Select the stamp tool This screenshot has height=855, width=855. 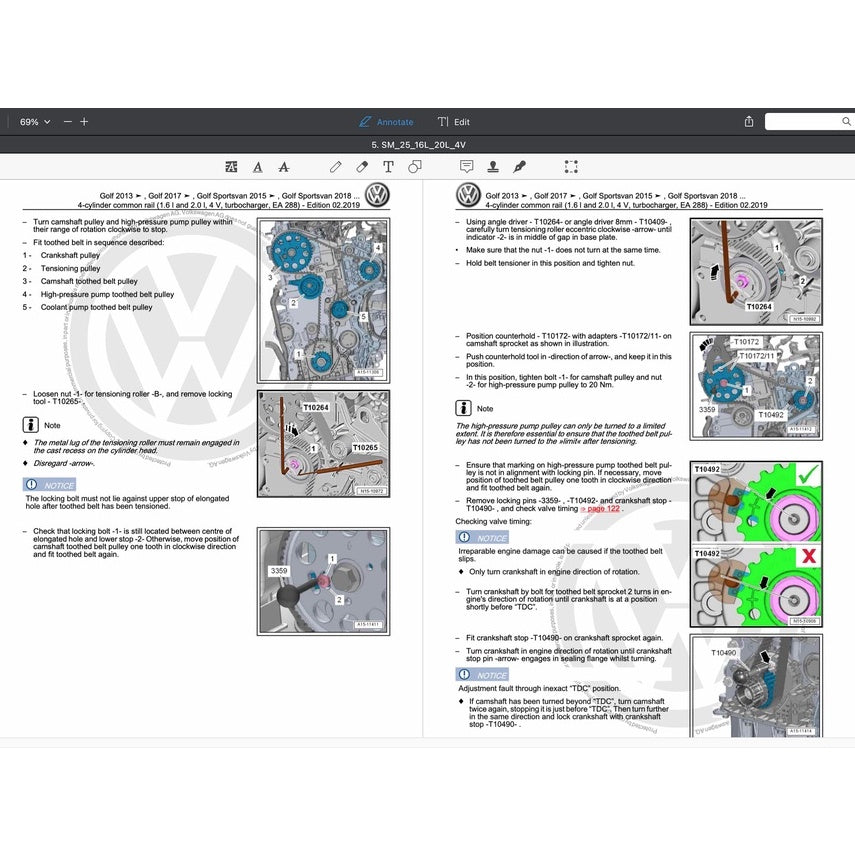(492, 167)
